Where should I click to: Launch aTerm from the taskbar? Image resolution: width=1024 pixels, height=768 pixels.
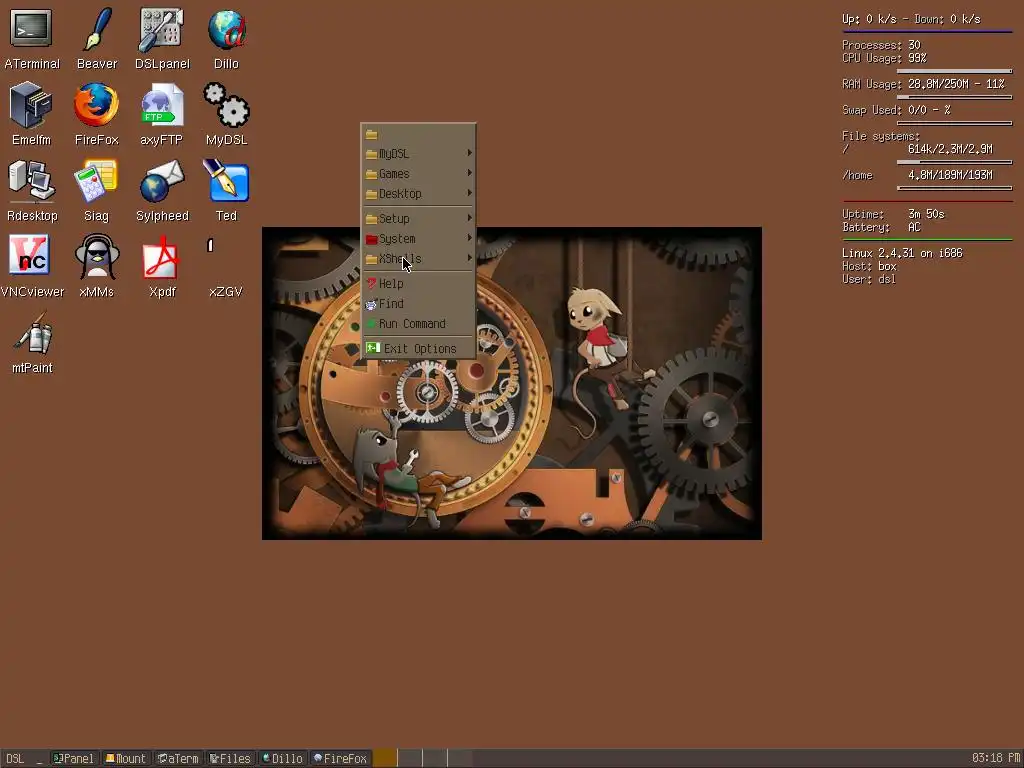pyautogui.click(x=178, y=758)
